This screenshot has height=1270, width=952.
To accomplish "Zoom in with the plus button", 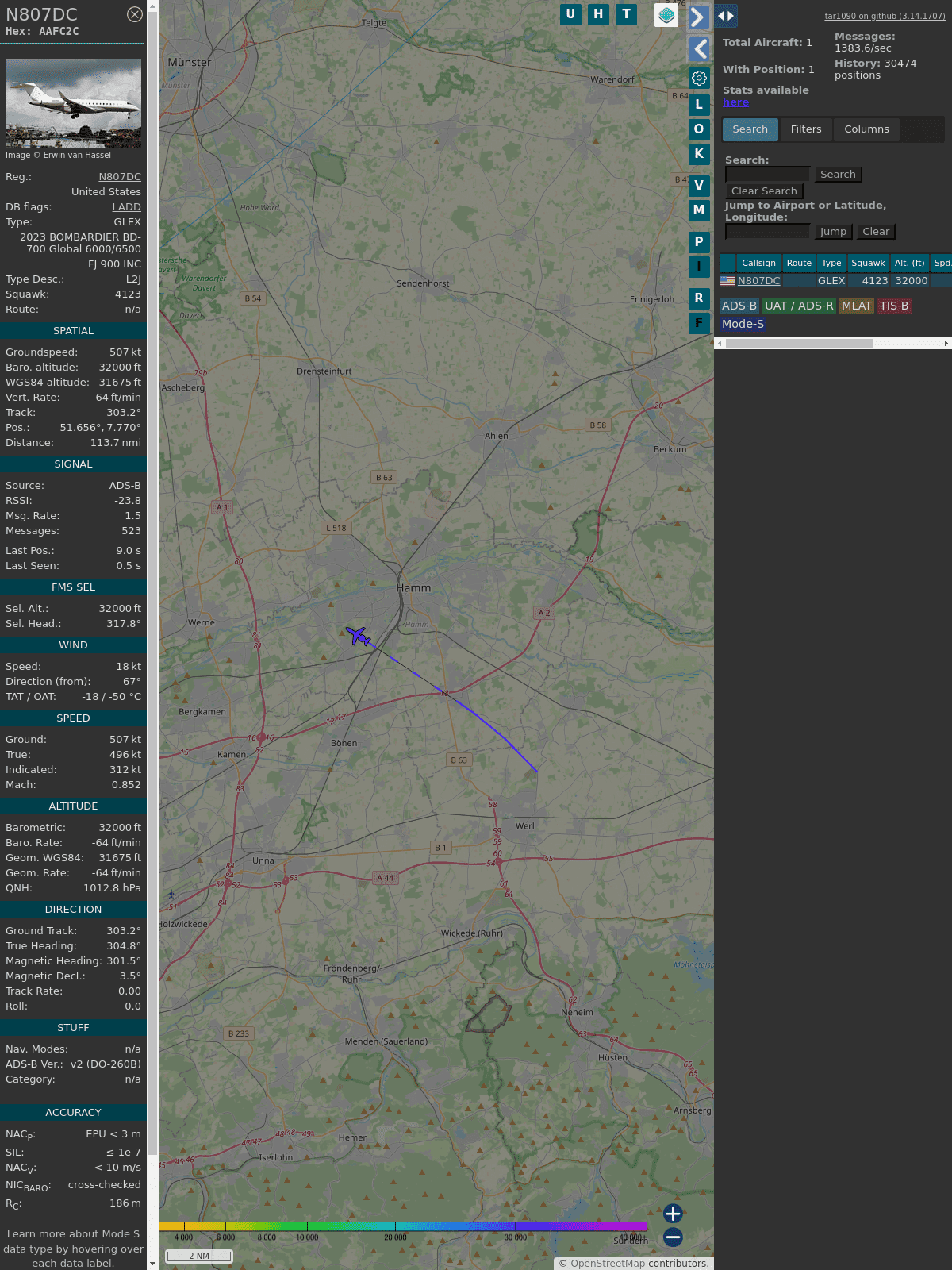I will click(x=673, y=1214).
